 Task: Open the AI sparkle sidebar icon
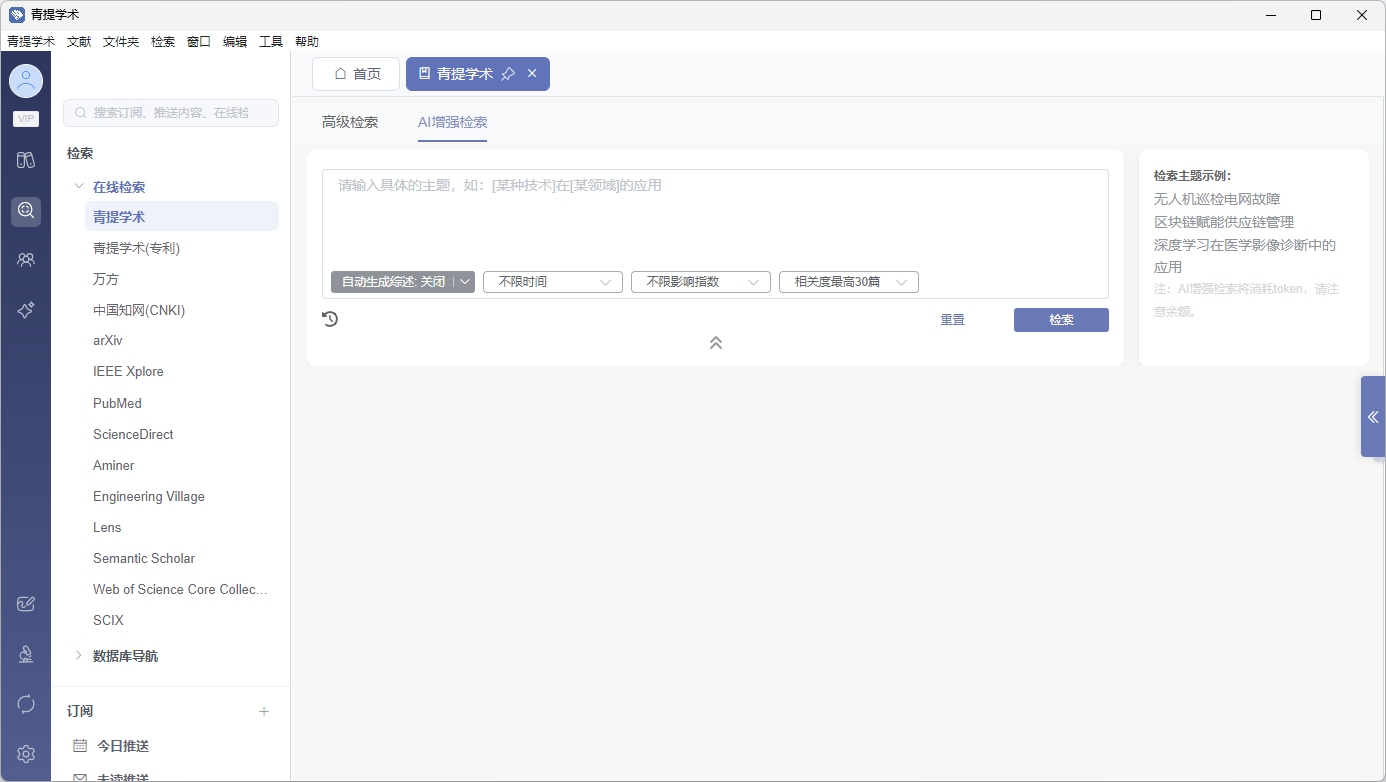click(x=26, y=311)
